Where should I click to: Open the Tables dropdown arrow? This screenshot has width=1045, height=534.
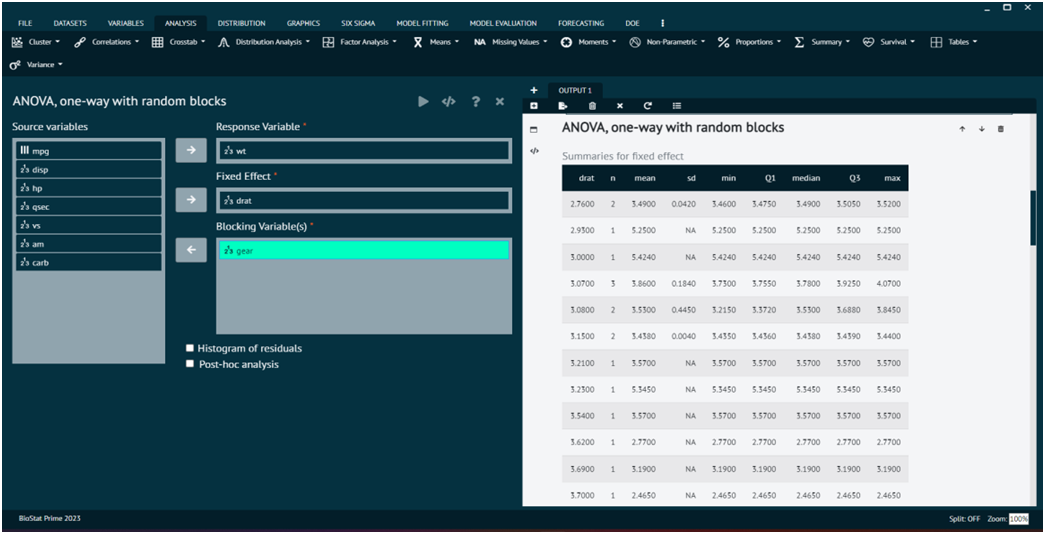(975, 42)
